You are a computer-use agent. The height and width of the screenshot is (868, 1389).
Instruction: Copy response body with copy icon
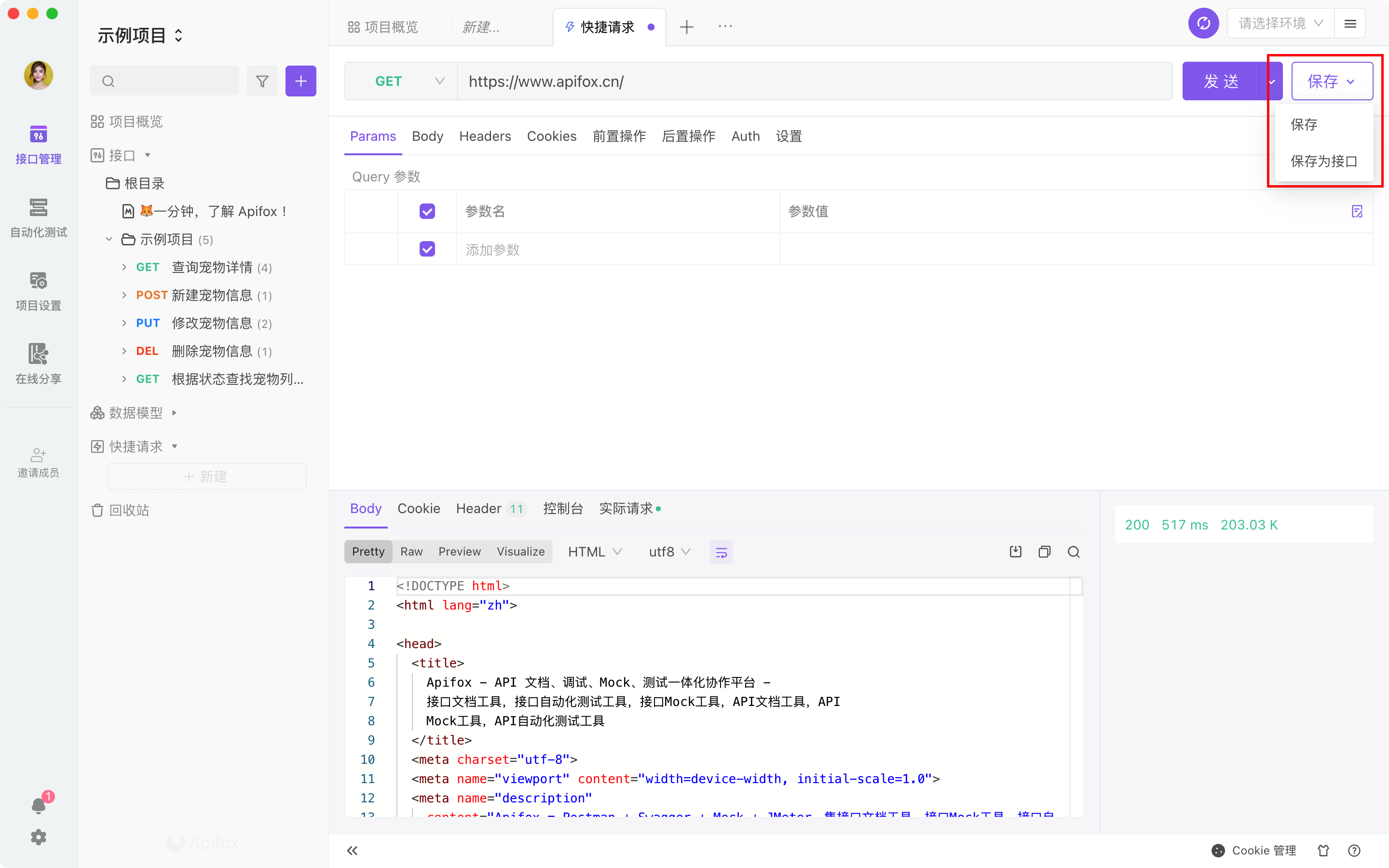1044,552
